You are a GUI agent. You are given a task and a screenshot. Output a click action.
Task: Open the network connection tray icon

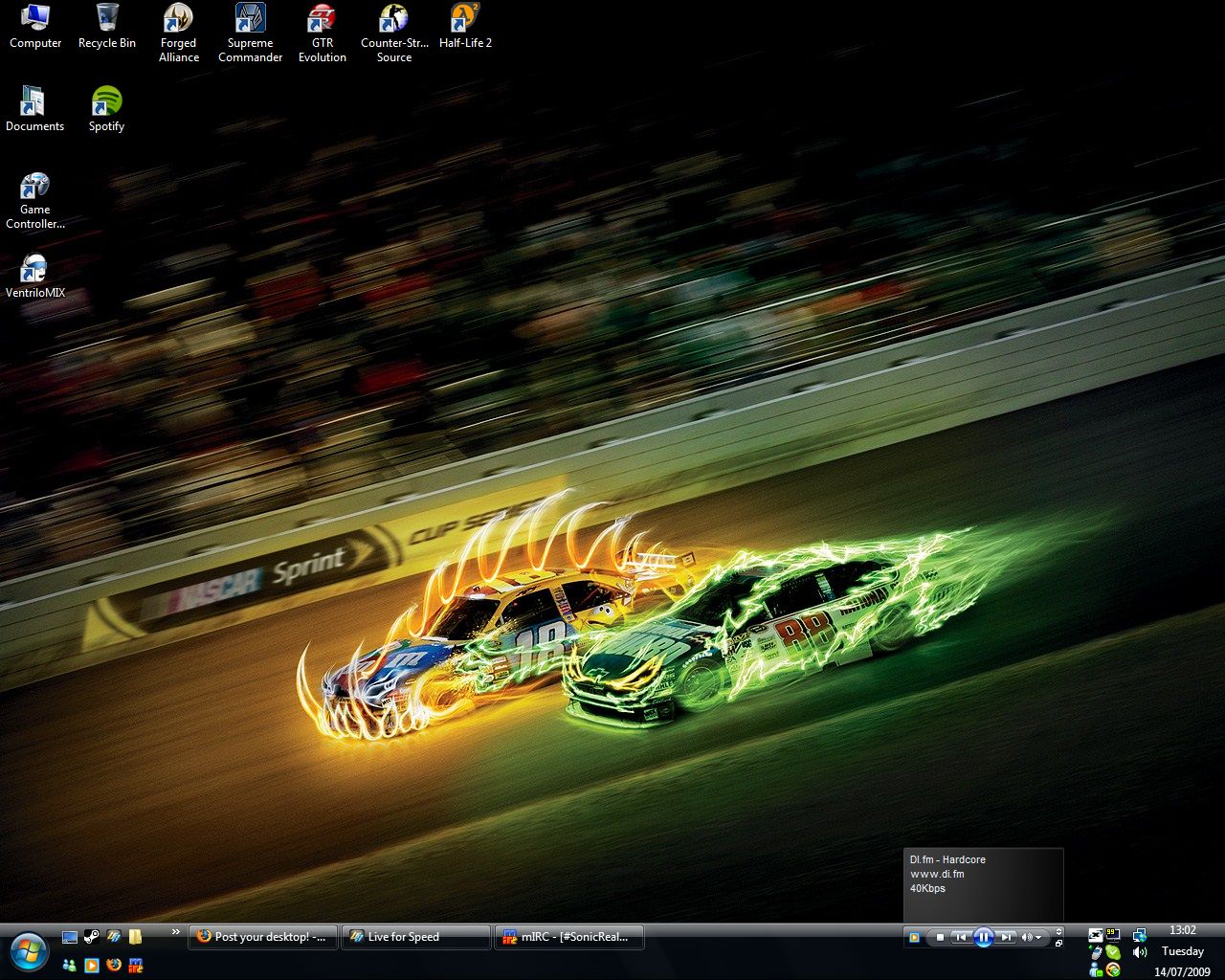pyautogui.click(x=1140, y=935)
